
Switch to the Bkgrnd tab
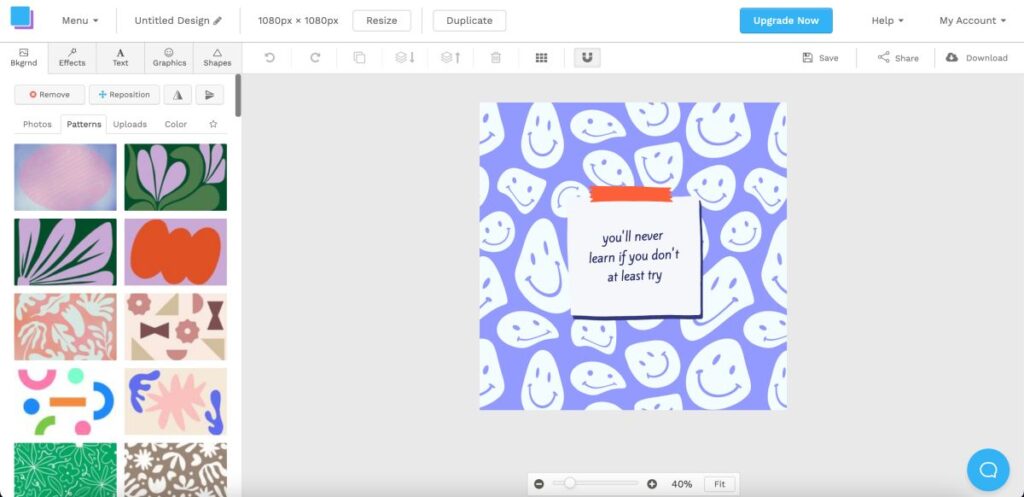coord(24,57)
